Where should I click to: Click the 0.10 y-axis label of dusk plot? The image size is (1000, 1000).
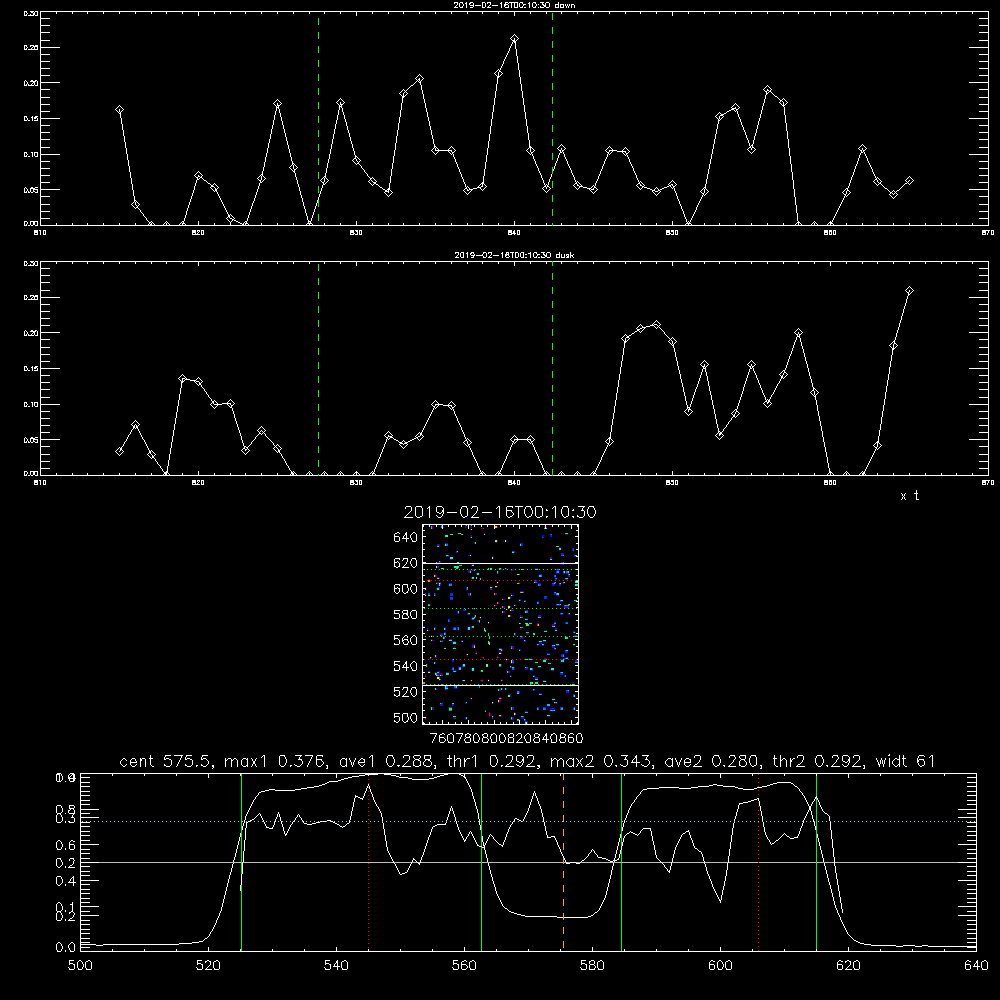coord(31,404)
